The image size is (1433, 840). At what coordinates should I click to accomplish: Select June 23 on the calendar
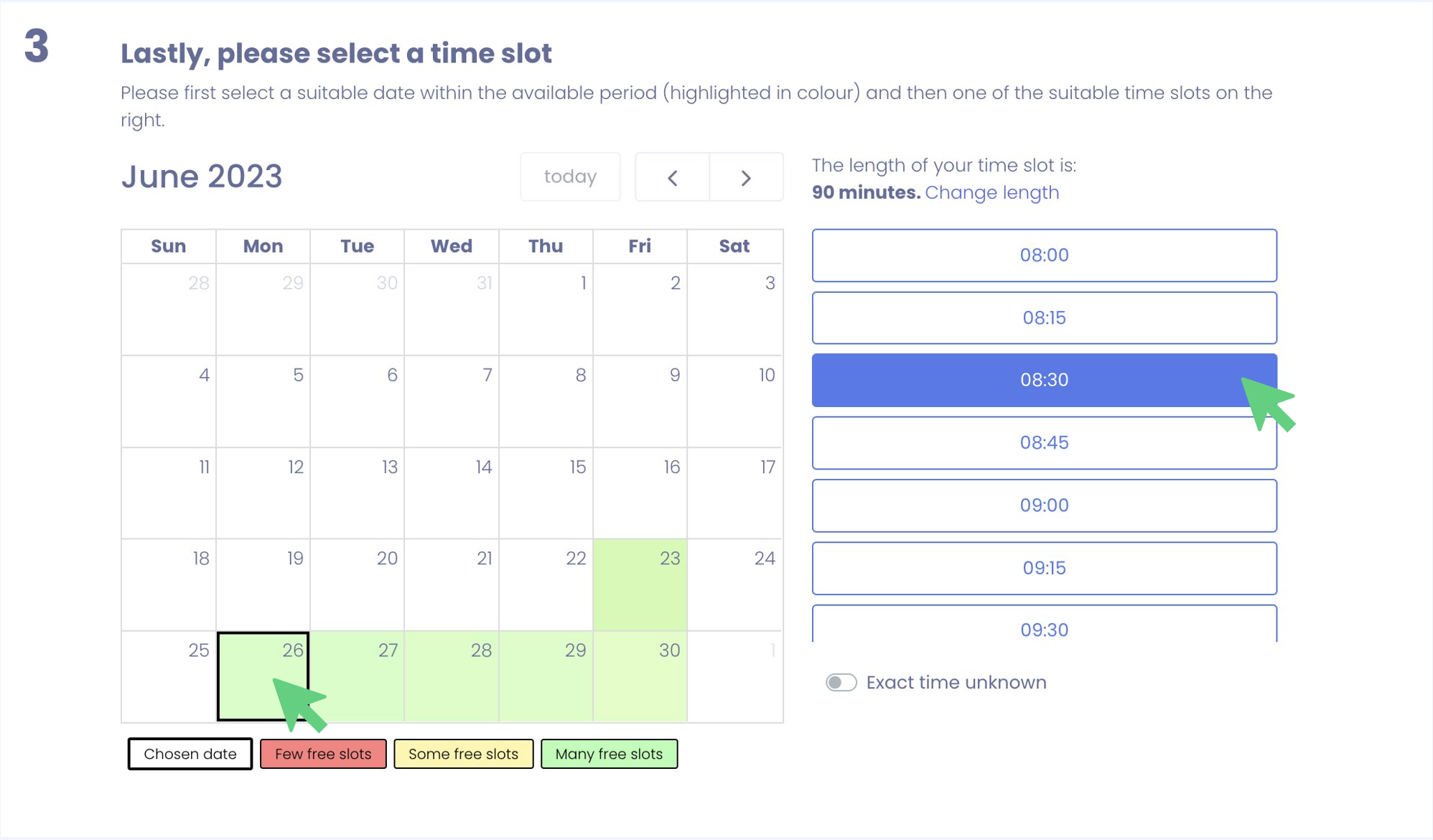tap(640, 584)
